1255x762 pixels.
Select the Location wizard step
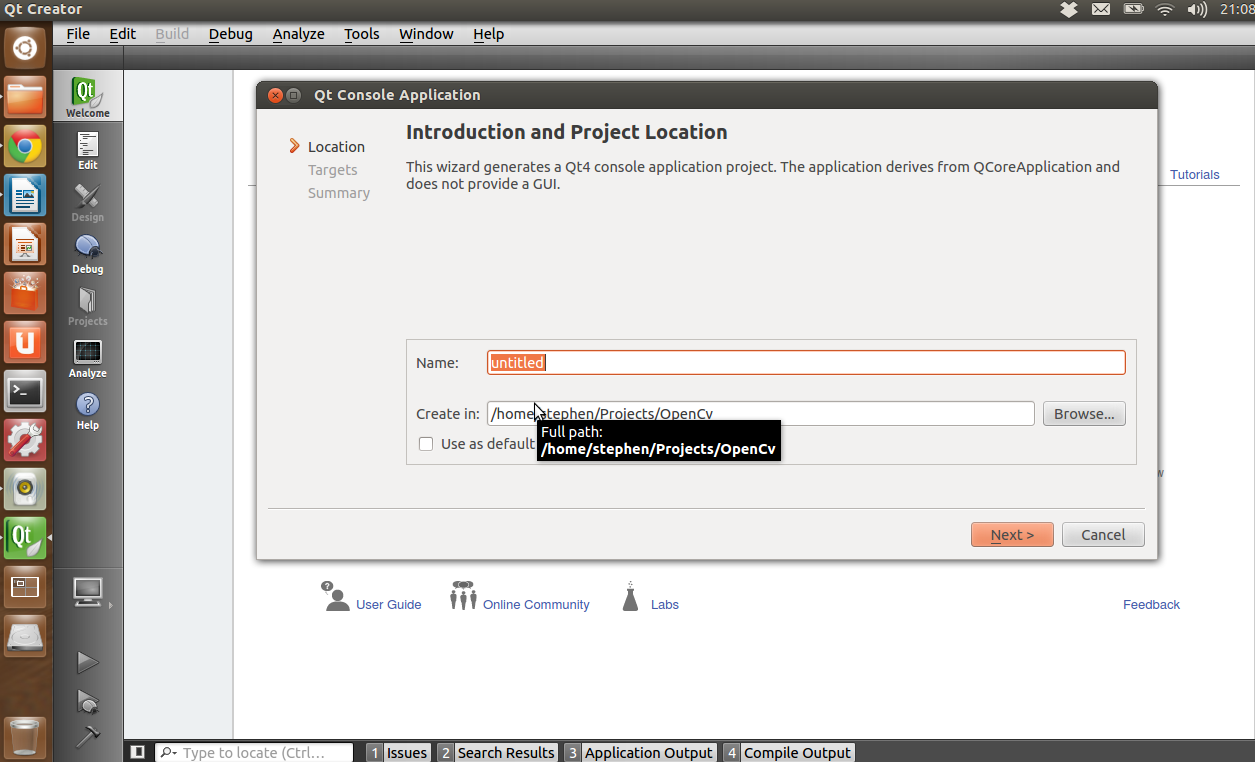coord(336,147)
